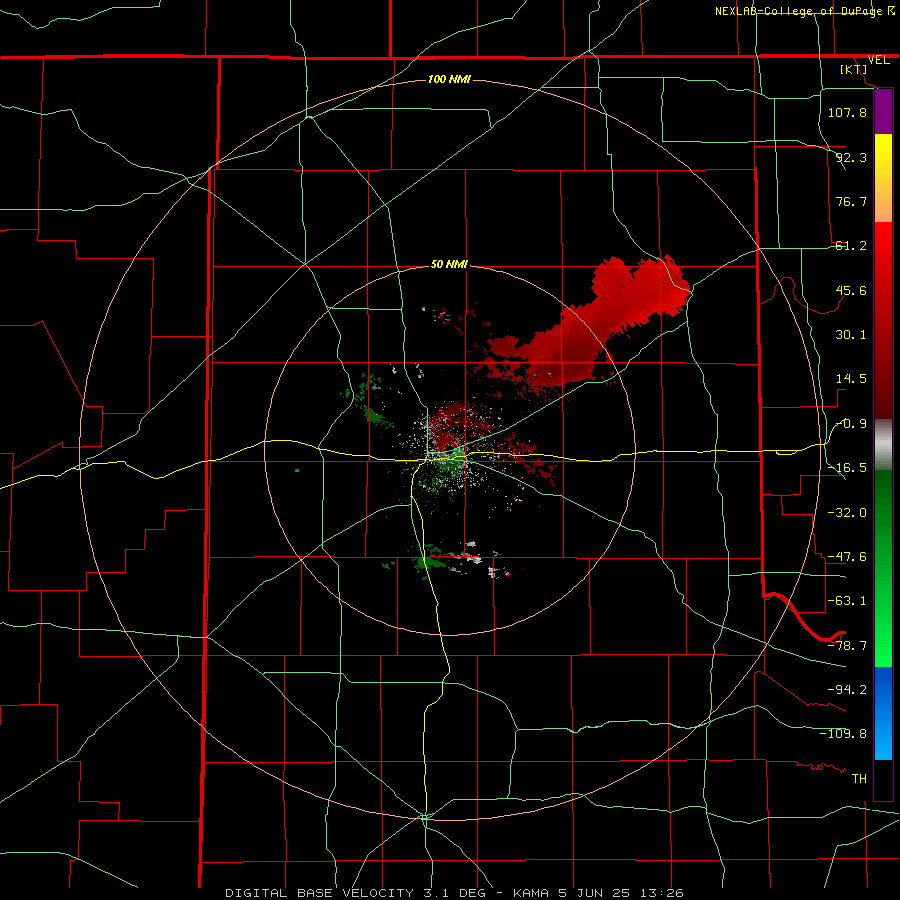The image size is (900, 900).
Task: Select the blue segment of the velocity color bar
Action: click(x=883, y=713)
